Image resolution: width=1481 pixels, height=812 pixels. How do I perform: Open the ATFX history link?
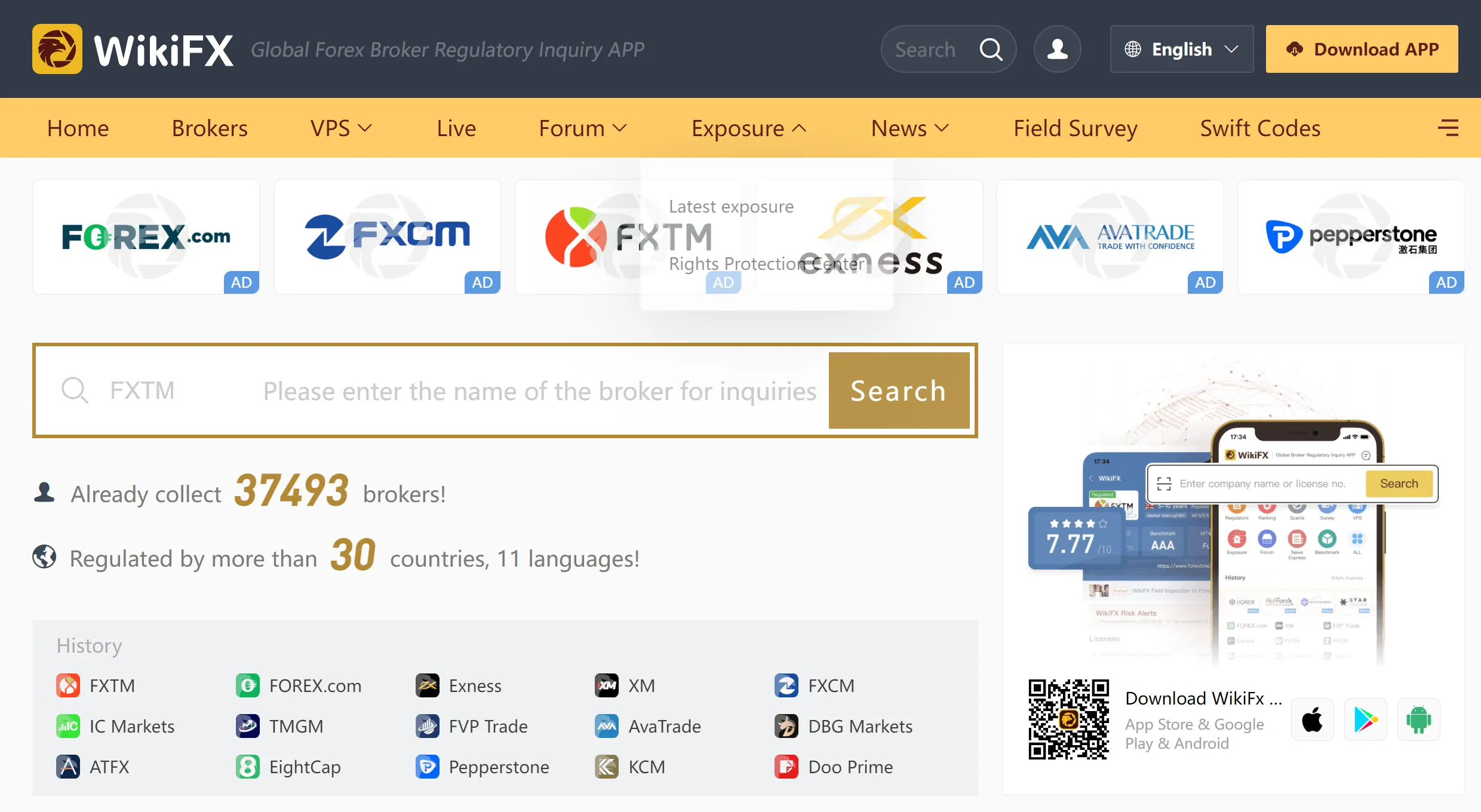[x=109, y=767]
